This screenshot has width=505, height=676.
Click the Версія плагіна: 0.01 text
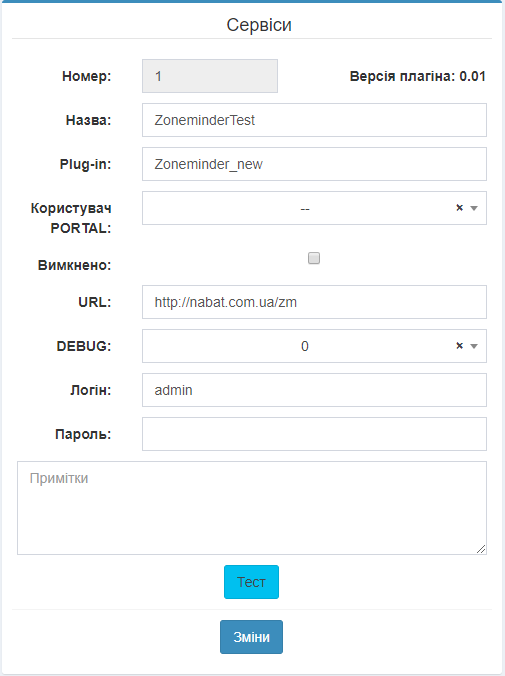click(x=417, y=76)
